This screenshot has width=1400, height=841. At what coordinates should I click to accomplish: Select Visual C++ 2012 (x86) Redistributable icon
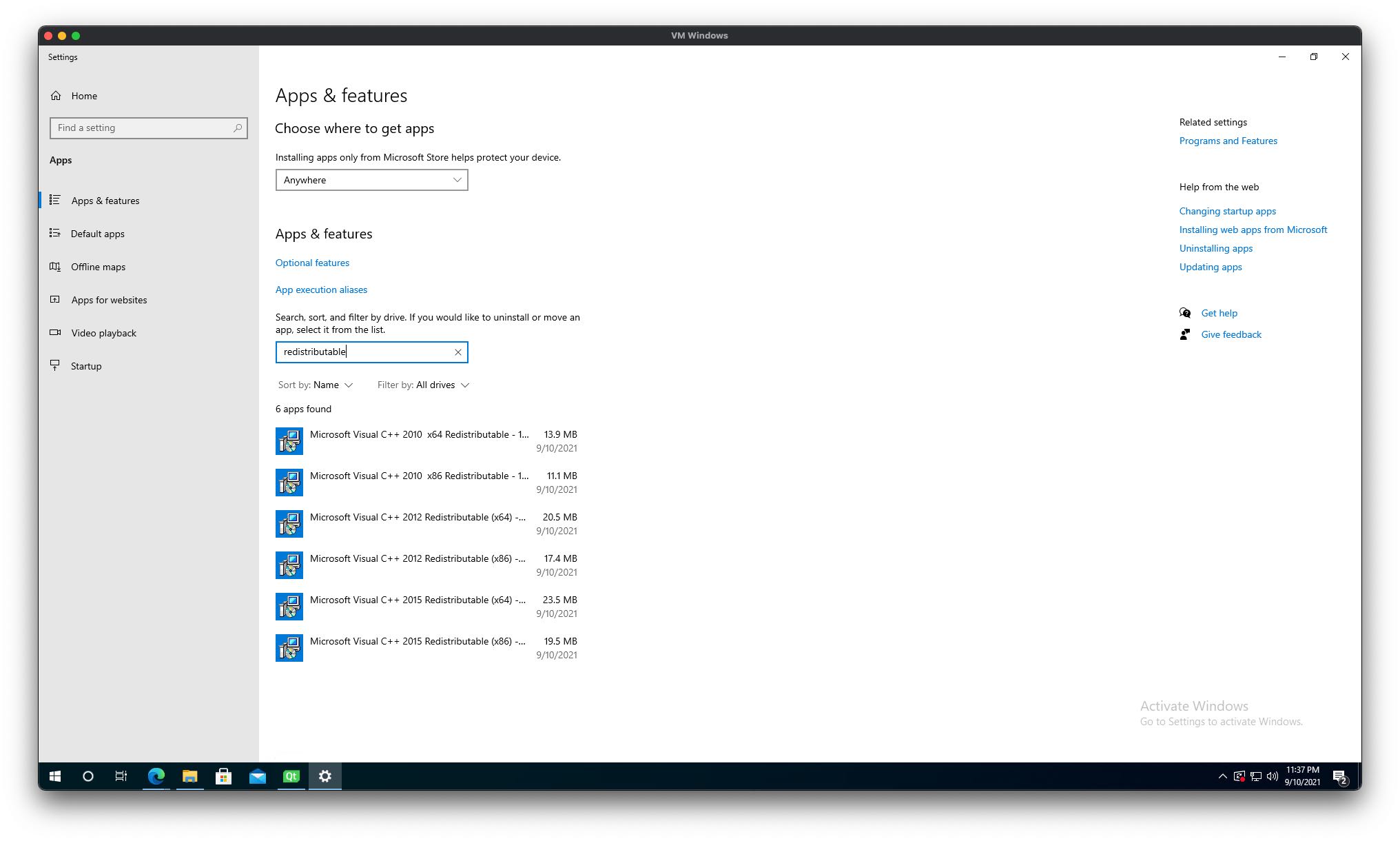289,565
